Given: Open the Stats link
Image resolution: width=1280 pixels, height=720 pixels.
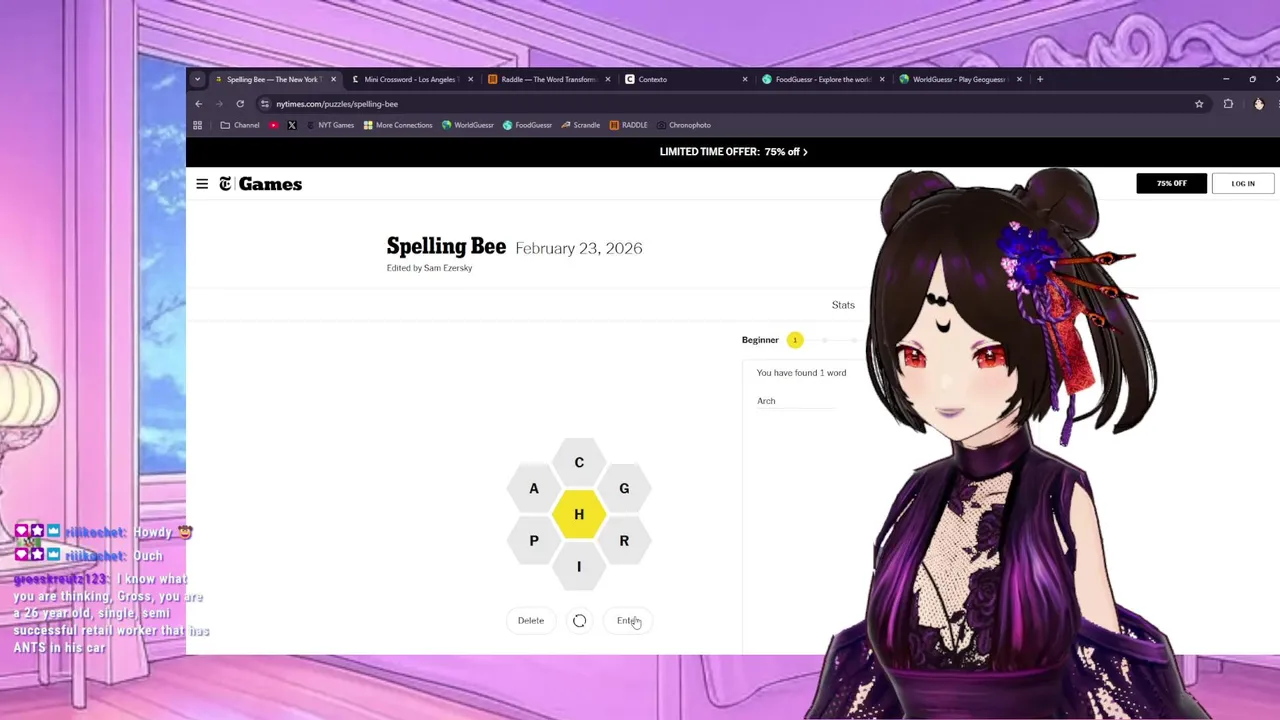Looking at the screenshot, I should [843, 305].
